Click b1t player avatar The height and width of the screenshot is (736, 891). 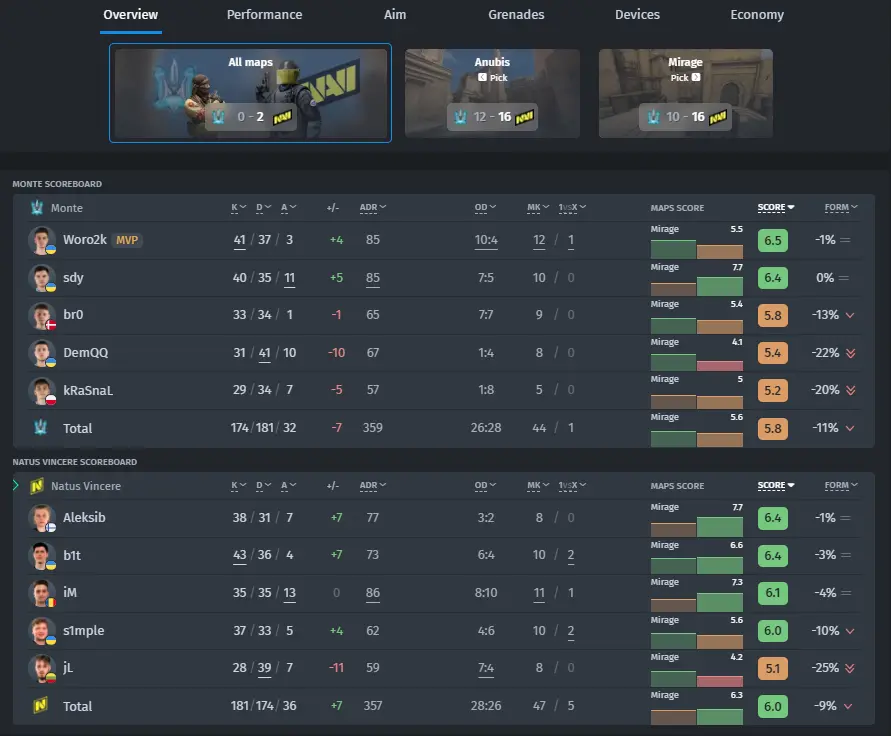tap(41, 555)
